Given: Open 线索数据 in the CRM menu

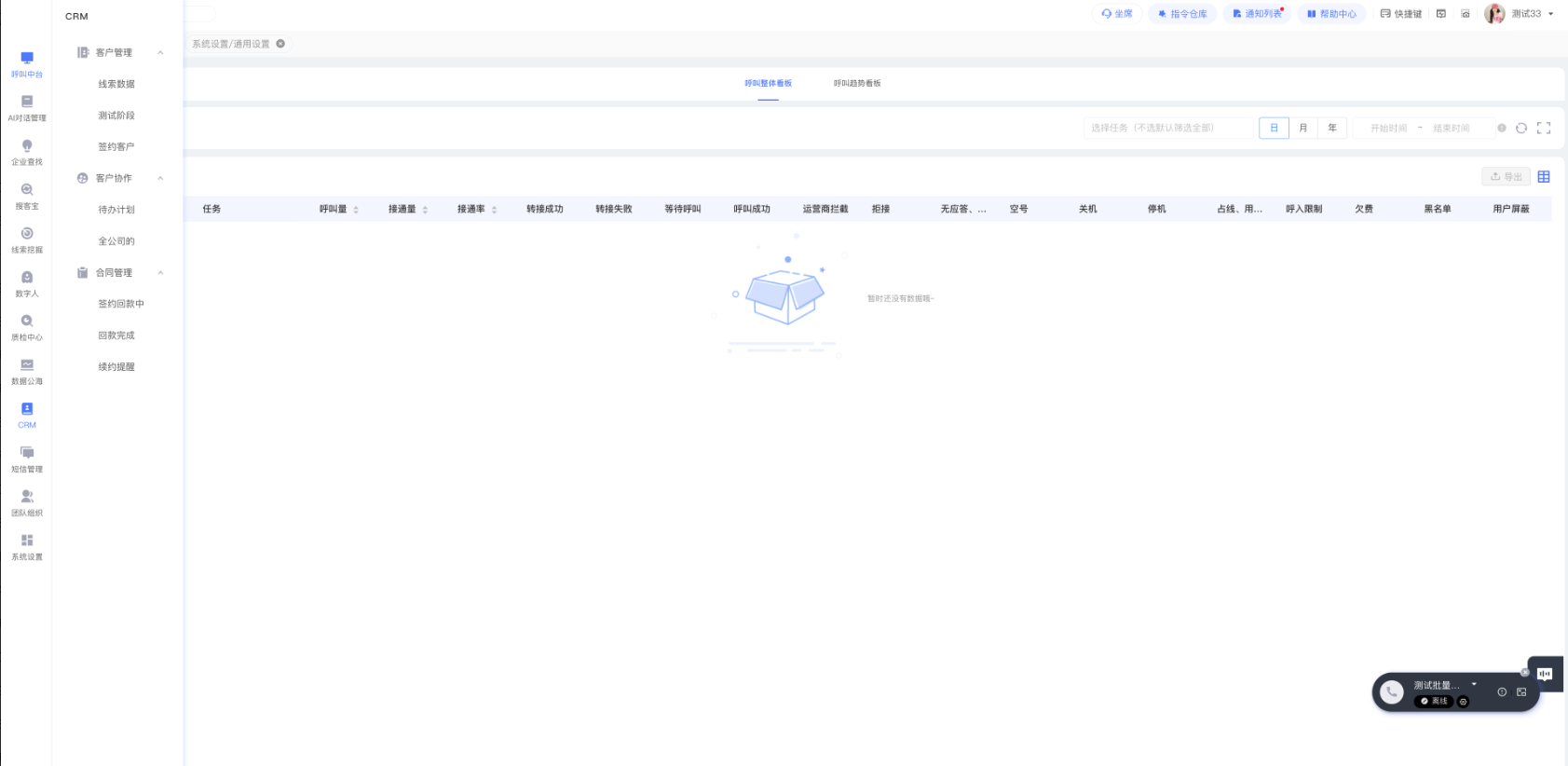Looking at the screenshot, I should (x=116, y=85).
